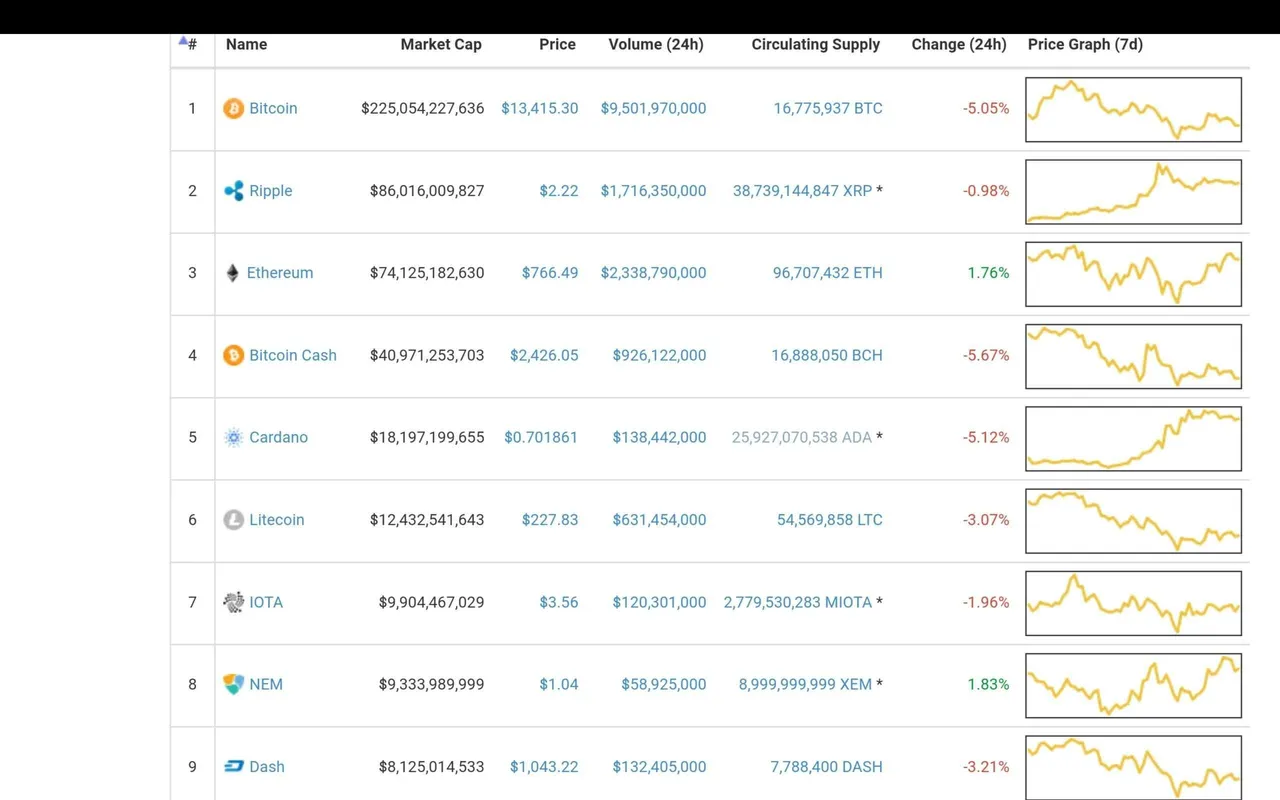The height and width of the screenshot is (800, 1280).
Task: Open the Ethereum name link
Action: [x=280, y=273]
